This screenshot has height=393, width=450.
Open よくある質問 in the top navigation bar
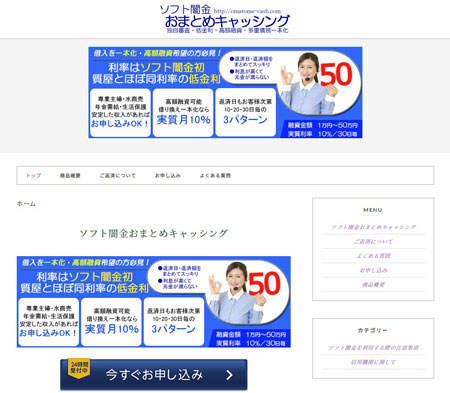click(215, 175)
